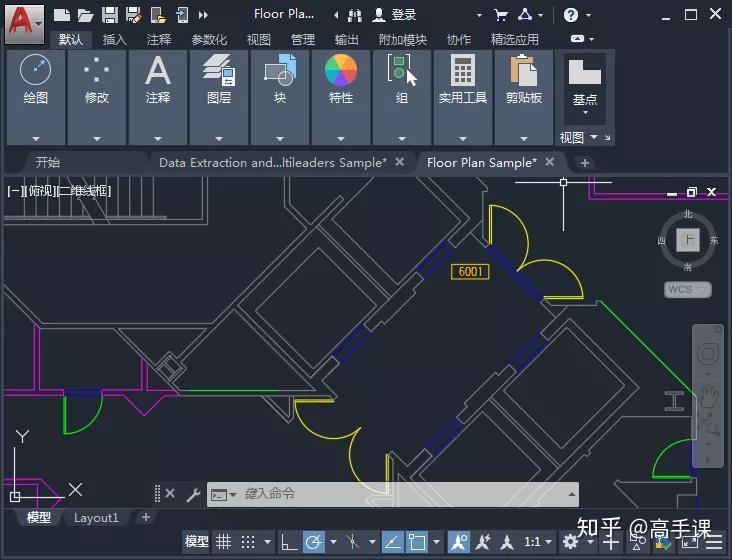The image size is (732, 560).
Task: Click the 登录 sign-in button
Action: (x=403, y=14)
